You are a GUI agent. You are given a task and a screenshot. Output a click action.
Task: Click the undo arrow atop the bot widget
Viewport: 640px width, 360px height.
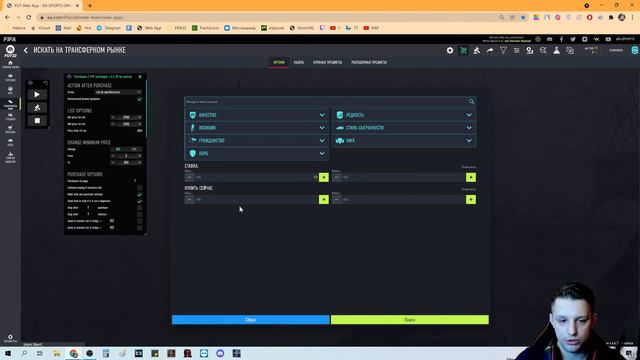click(x=46, y=83)
